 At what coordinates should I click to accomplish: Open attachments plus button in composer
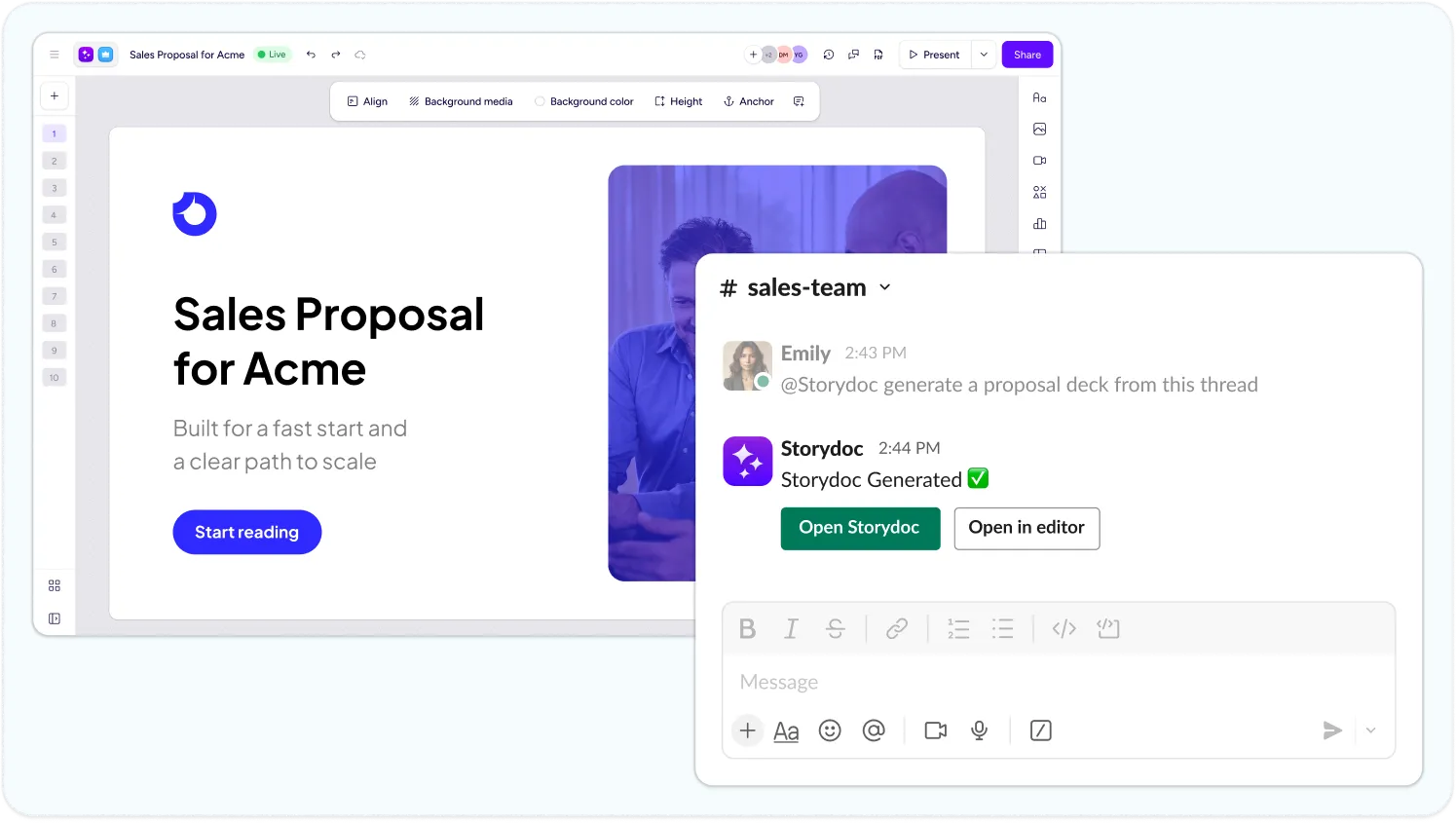pos(747,730)
